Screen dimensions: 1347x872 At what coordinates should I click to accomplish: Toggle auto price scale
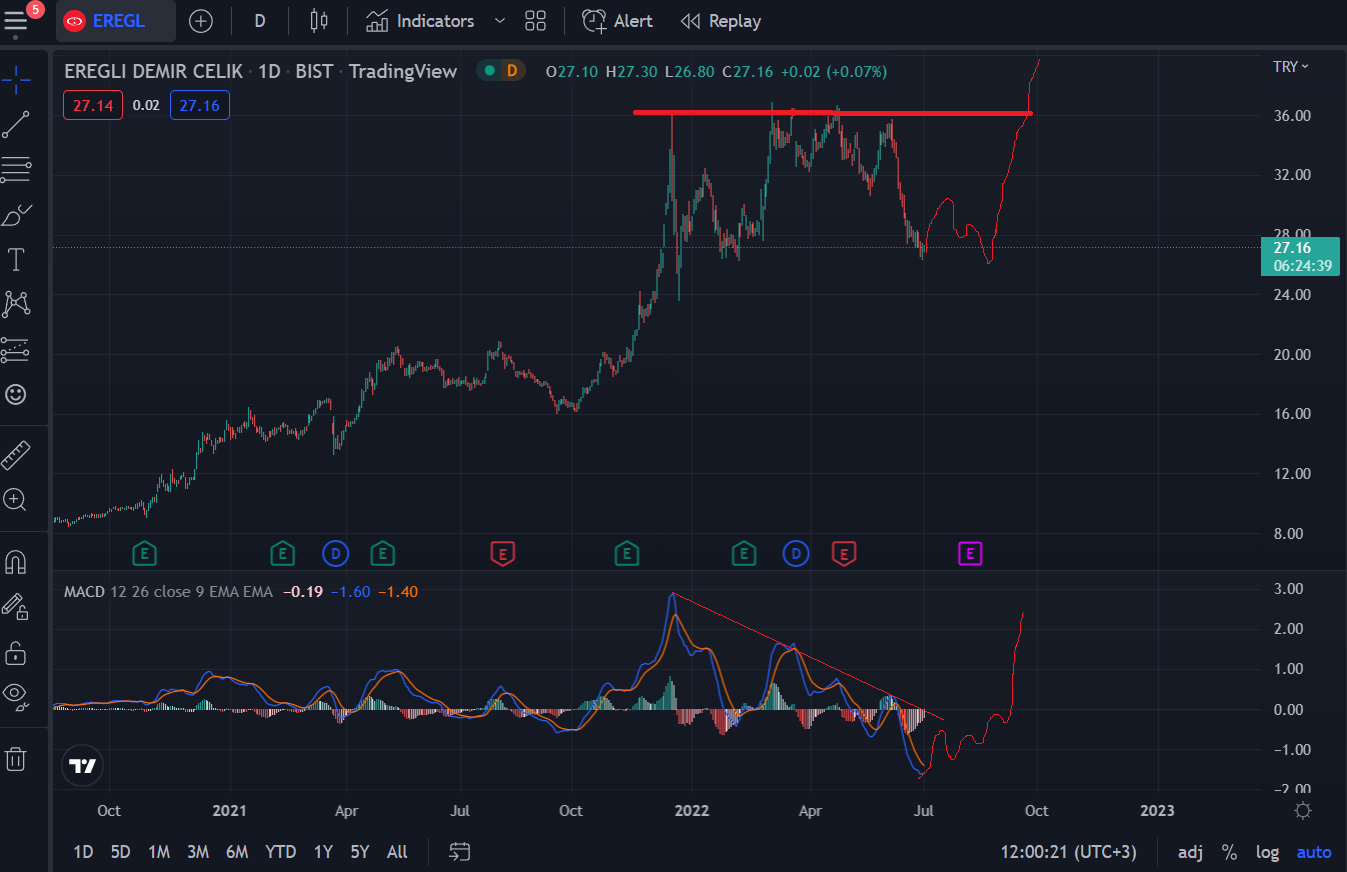point(1314,852)
